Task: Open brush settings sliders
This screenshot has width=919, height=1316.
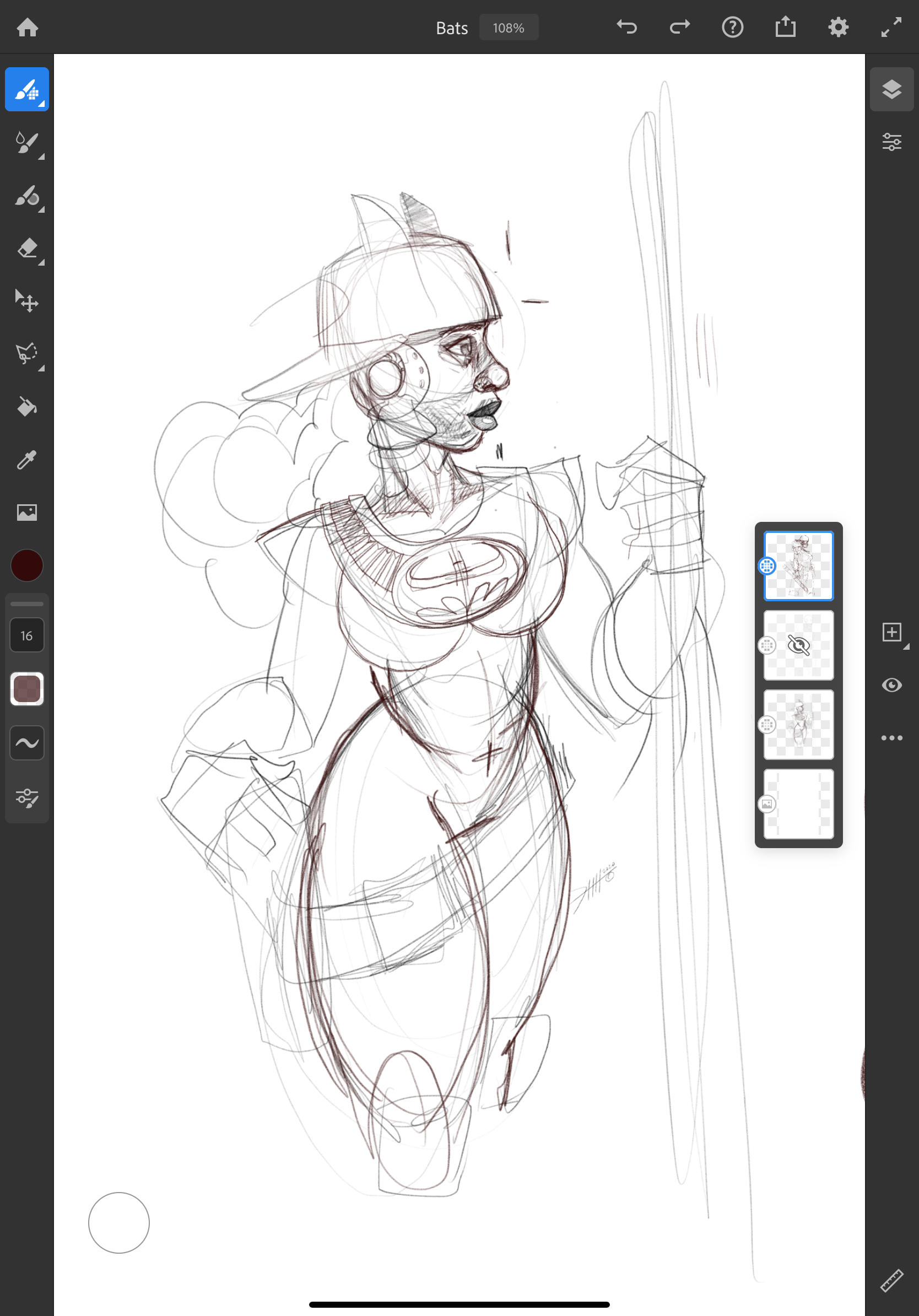Action: (27, 797)
